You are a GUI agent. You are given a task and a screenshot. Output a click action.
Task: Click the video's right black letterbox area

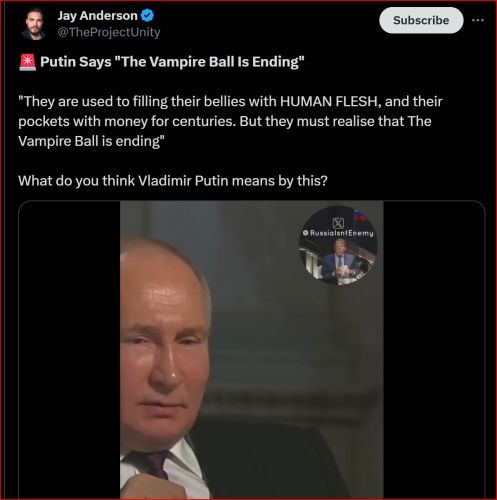tap(434, 350)
